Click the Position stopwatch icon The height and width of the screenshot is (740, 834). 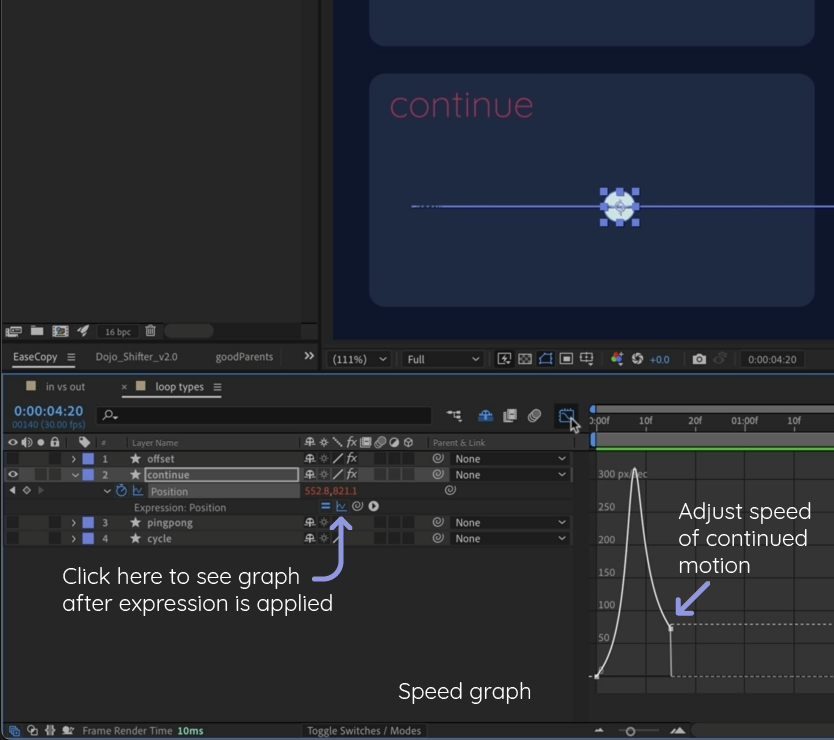click(x=122, y=491)
